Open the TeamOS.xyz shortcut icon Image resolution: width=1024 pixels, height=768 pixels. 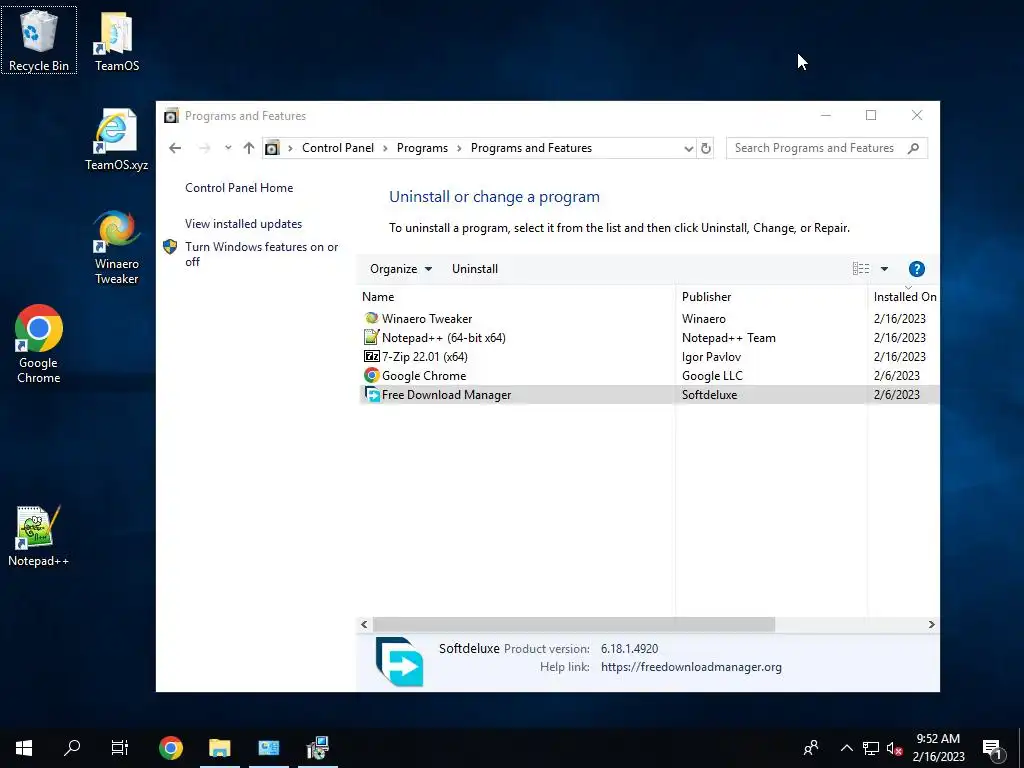coord(116,139)
